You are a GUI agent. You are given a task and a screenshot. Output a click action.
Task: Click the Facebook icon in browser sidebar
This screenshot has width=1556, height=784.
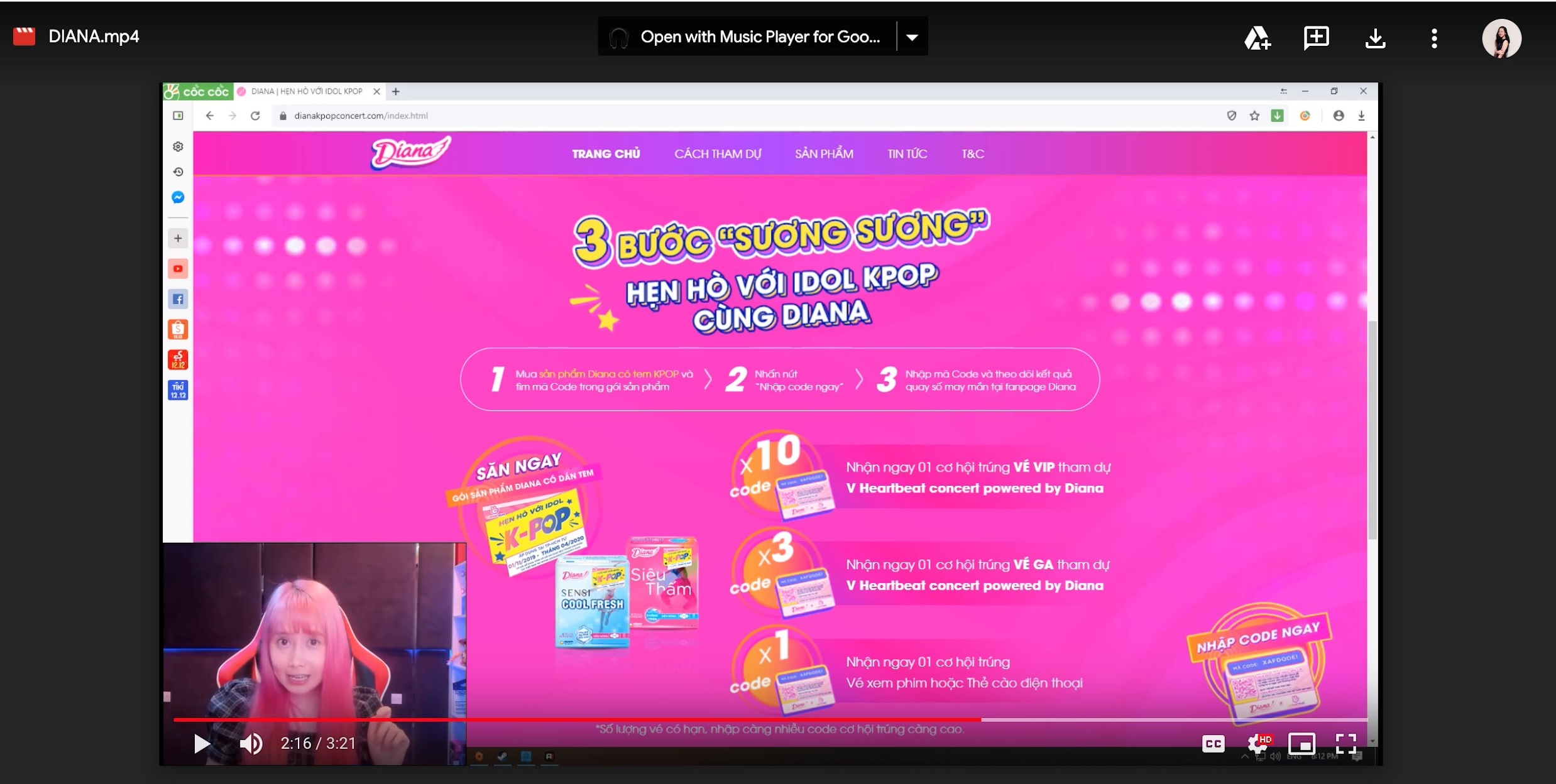[178, 299]
